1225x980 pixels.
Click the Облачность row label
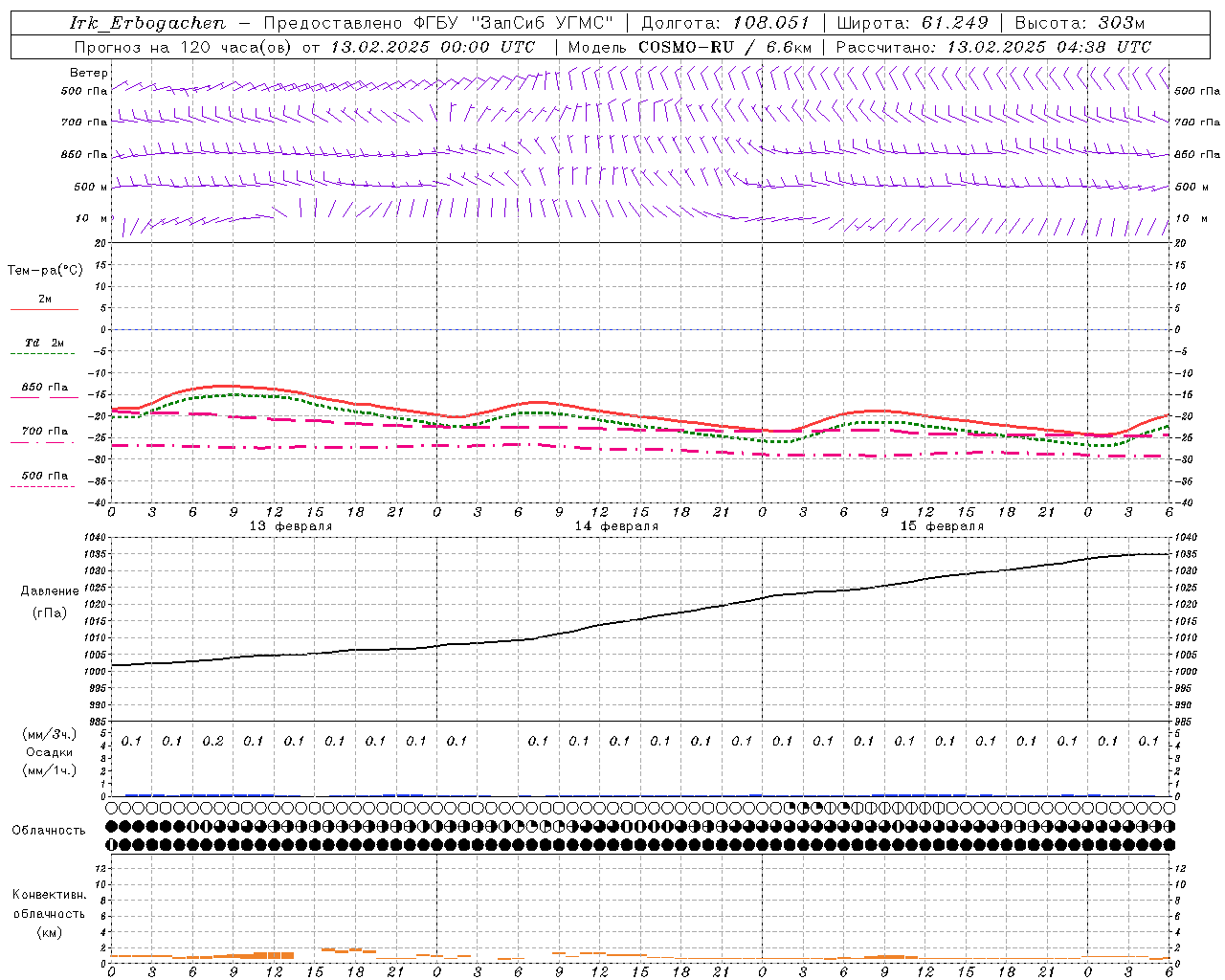49,831
